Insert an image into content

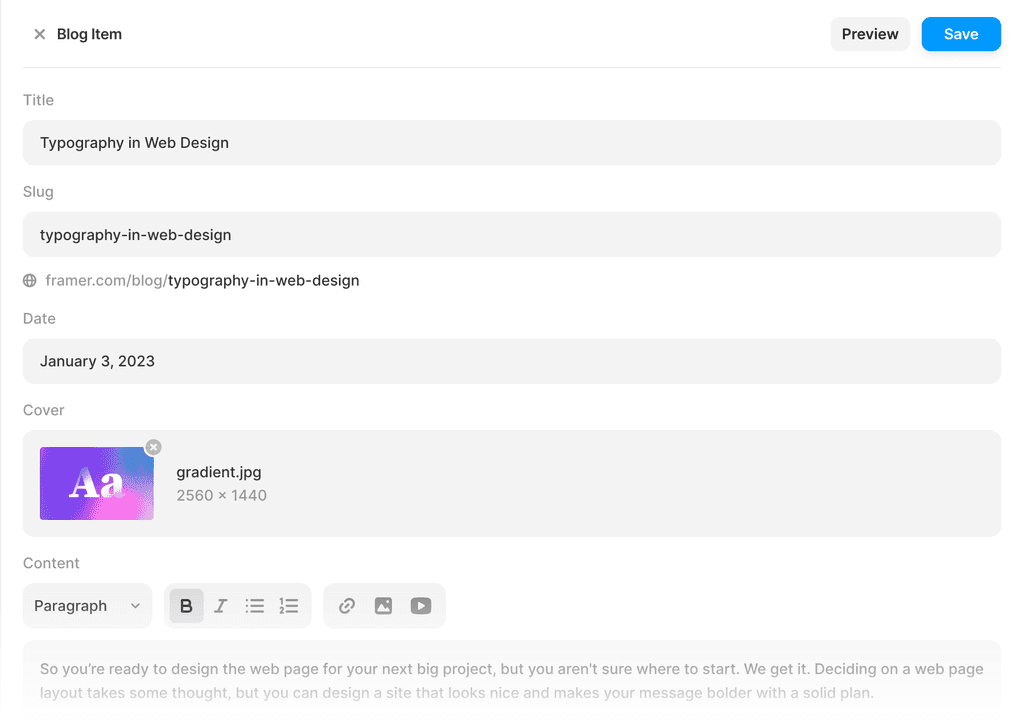click(x=383, y=606)
